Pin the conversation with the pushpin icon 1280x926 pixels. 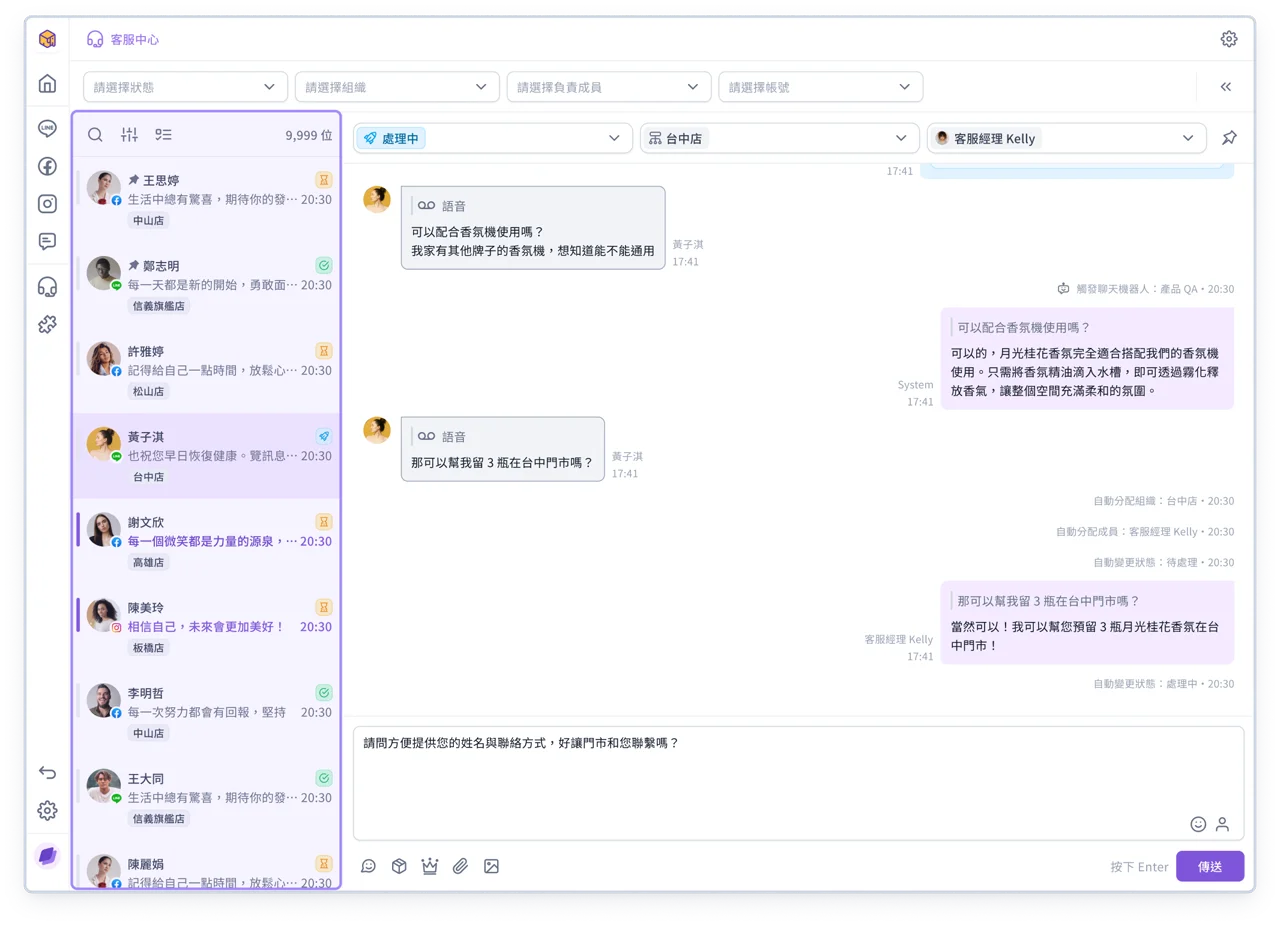(x=1229, y=138)
